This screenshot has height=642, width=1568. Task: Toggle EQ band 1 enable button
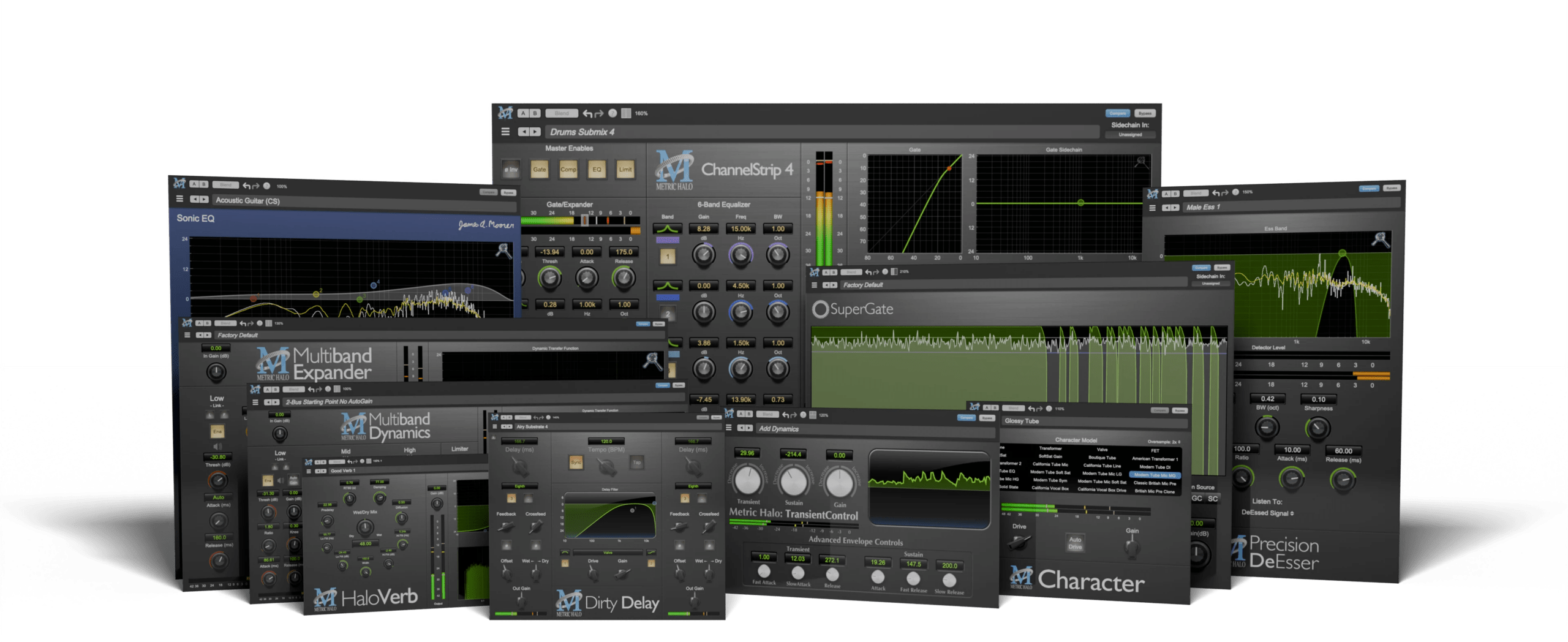pos(668,257)
